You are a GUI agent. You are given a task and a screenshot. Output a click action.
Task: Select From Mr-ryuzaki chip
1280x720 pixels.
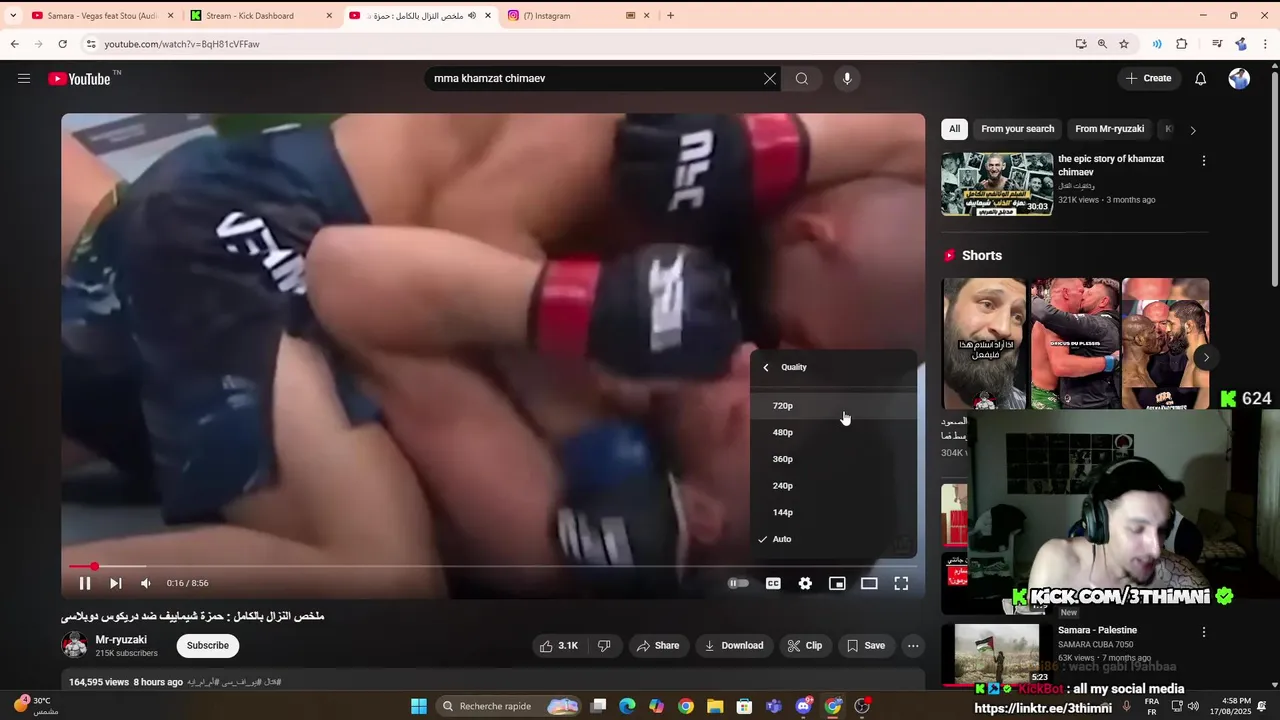pyautogui.click(x=1110, y=129)
